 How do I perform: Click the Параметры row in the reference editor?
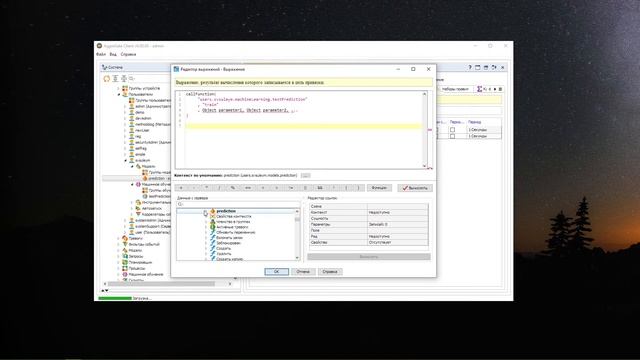[x=369, y=224]
